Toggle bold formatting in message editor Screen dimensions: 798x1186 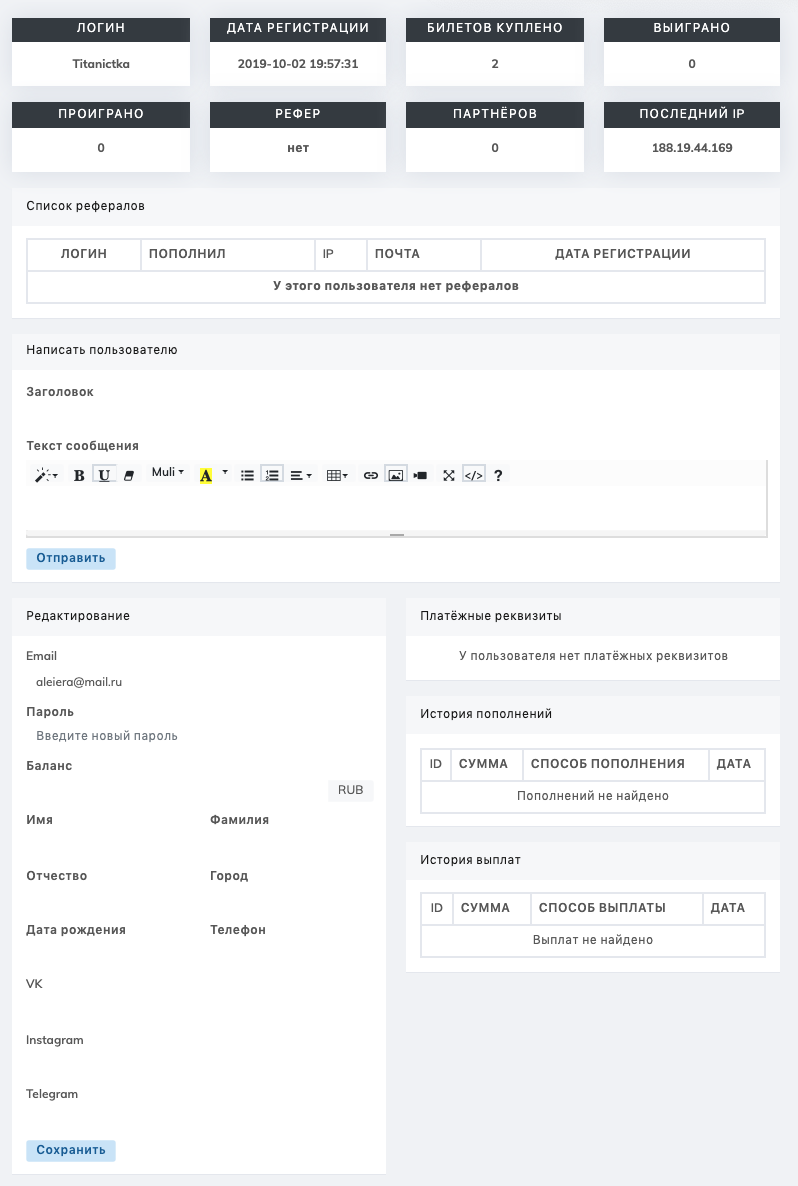79,475
